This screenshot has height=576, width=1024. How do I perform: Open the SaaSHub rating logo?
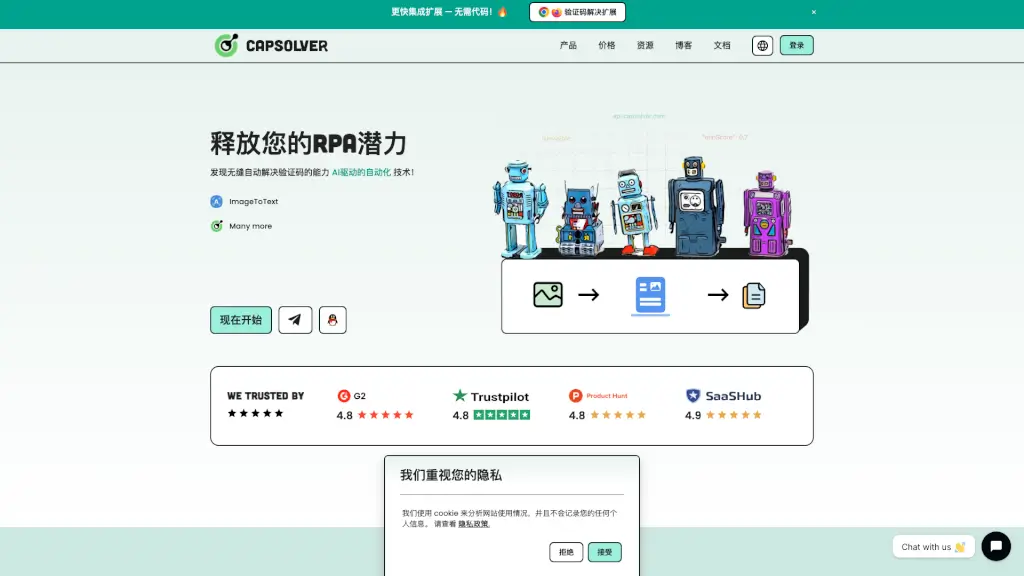(x=723, y=396)
